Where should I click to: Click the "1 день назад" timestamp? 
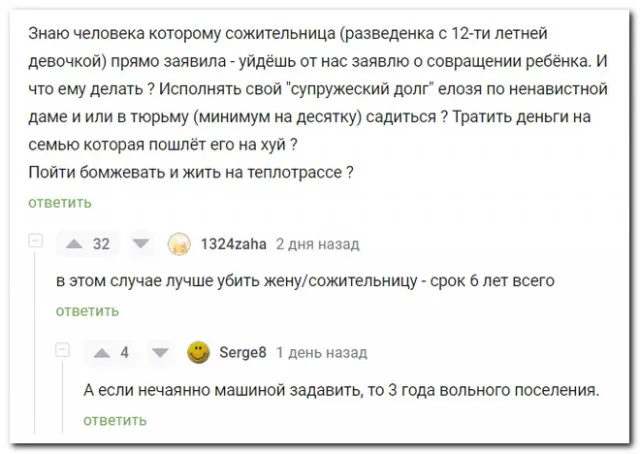point(321,352)
